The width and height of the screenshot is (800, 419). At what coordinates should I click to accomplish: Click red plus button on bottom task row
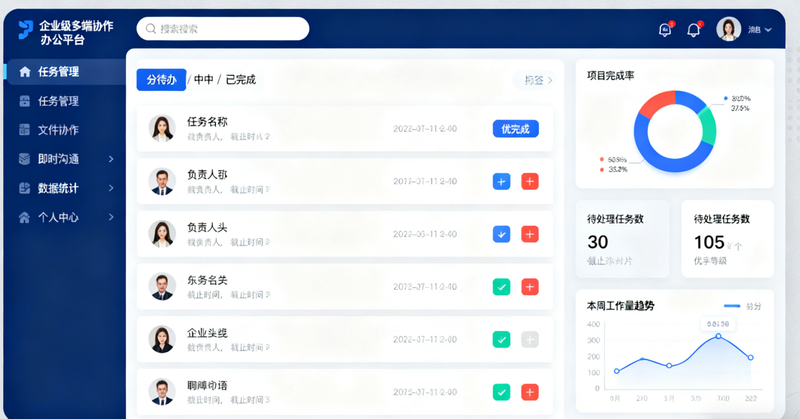pyautogui.click(x=530, y=392)
